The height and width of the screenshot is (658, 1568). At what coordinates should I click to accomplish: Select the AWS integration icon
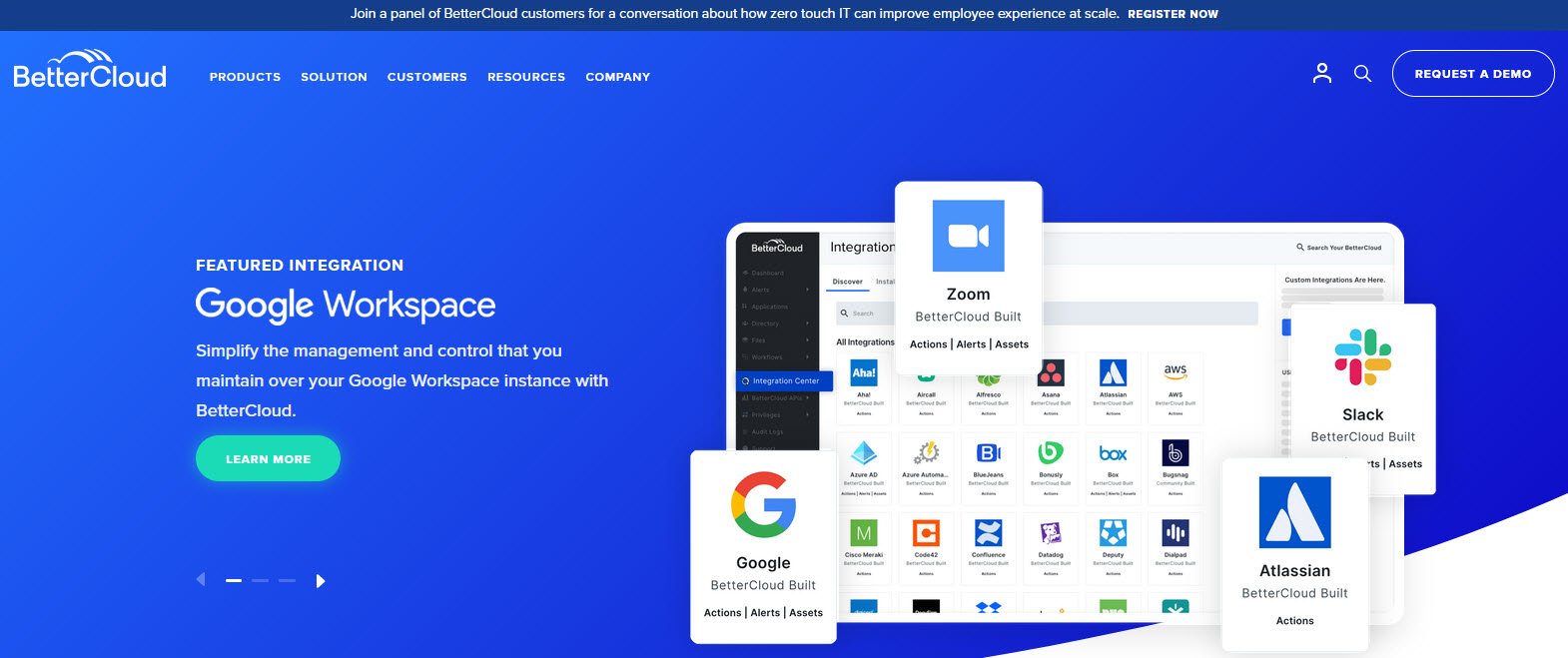click(x=1176, y=371)
